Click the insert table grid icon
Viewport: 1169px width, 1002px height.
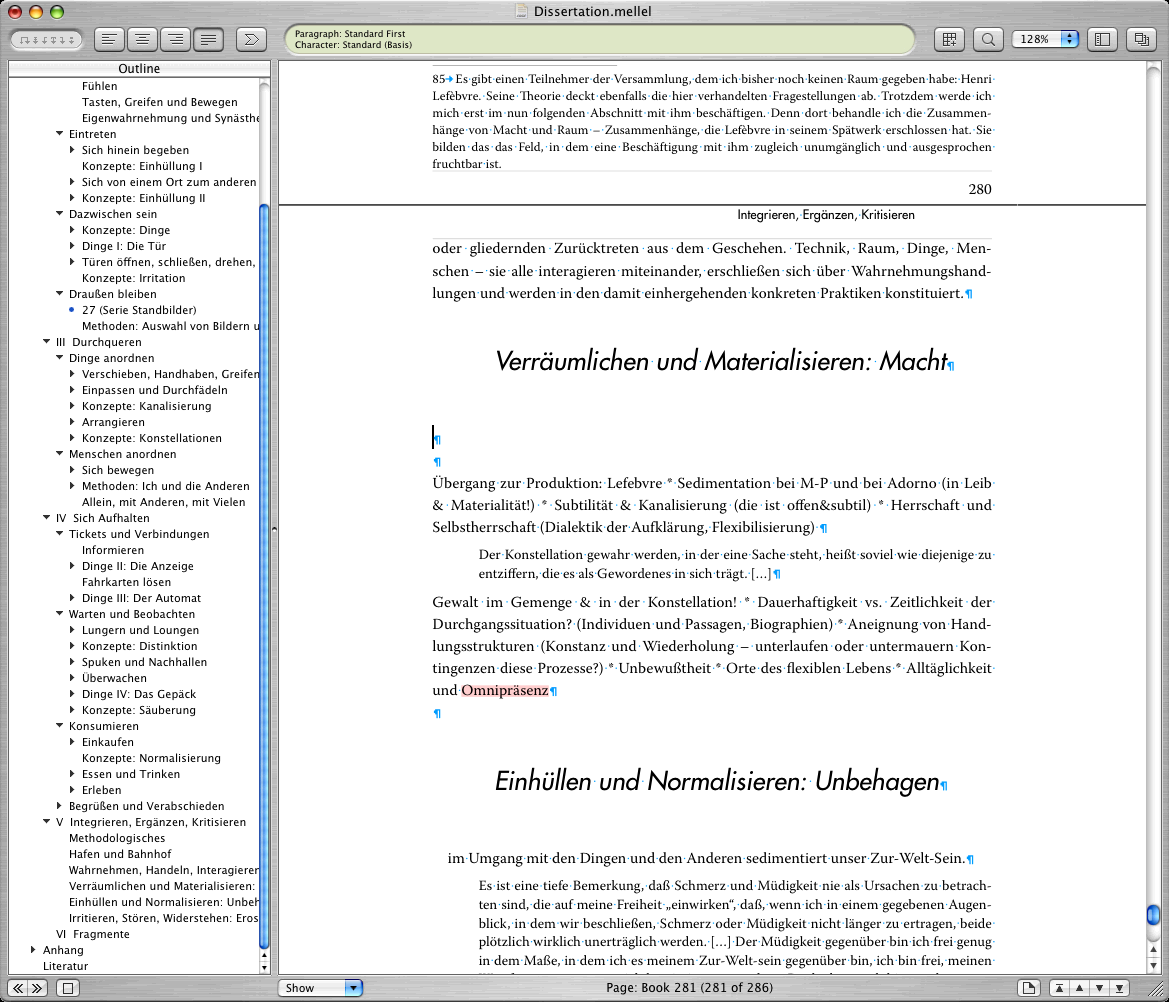tap(950, 39)
